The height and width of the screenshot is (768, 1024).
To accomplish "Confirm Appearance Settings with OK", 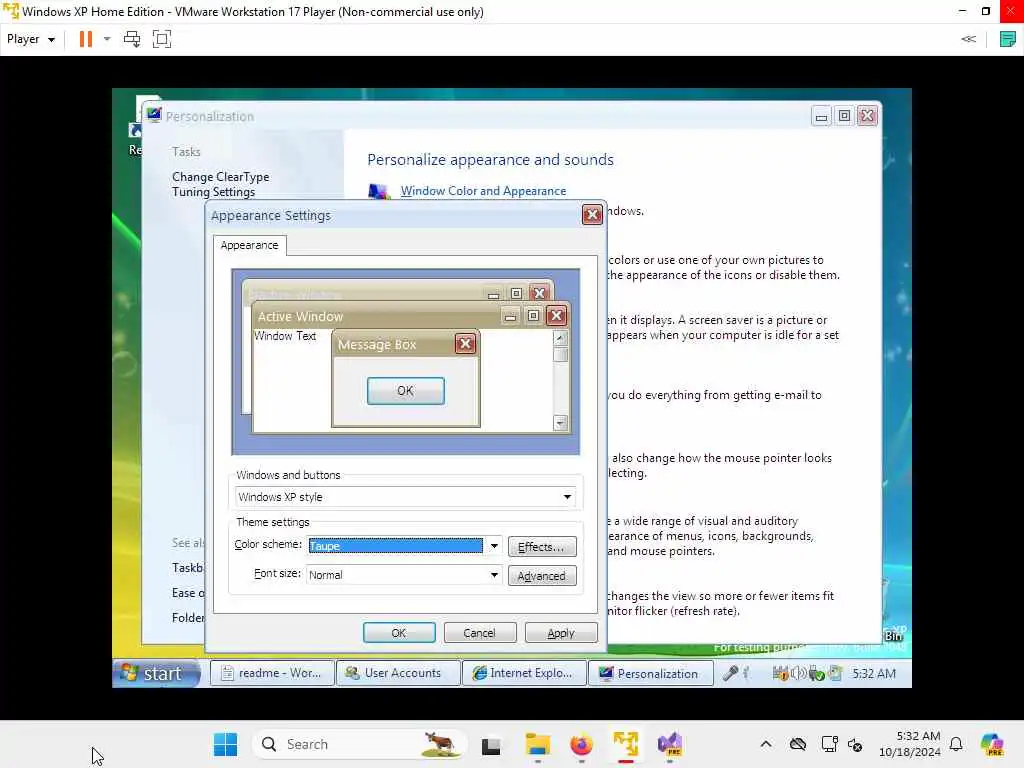I will (399, 633).
